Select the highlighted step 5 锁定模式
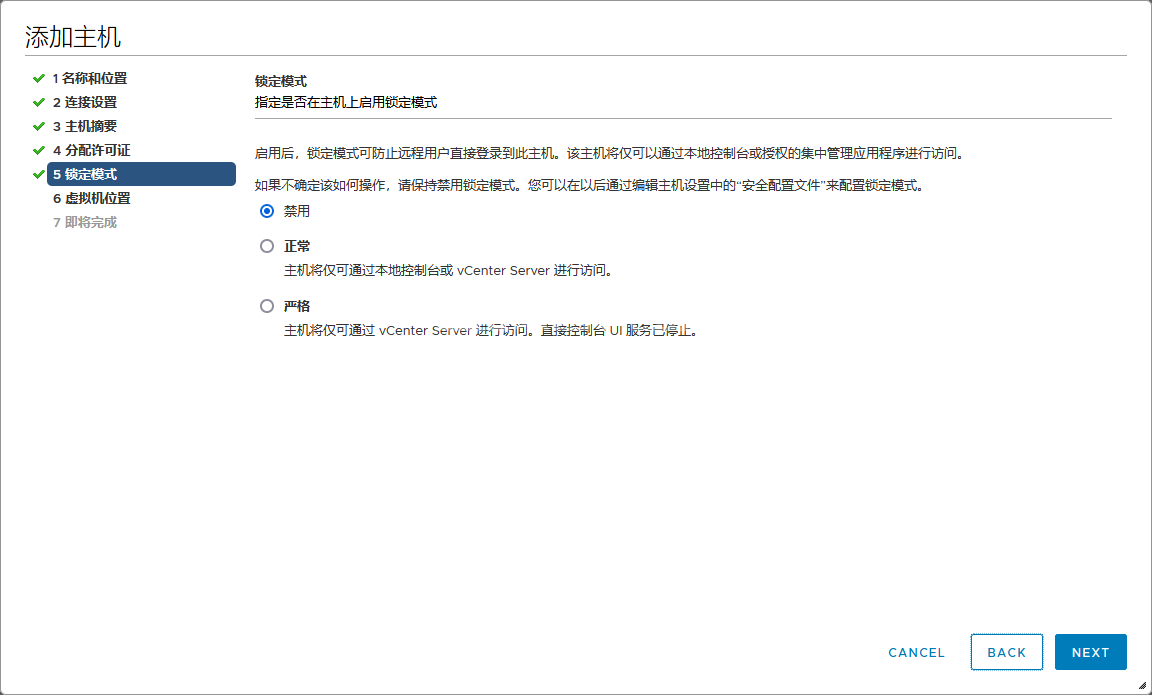The width and height of the screenshot is (1152, 695). 140,174
